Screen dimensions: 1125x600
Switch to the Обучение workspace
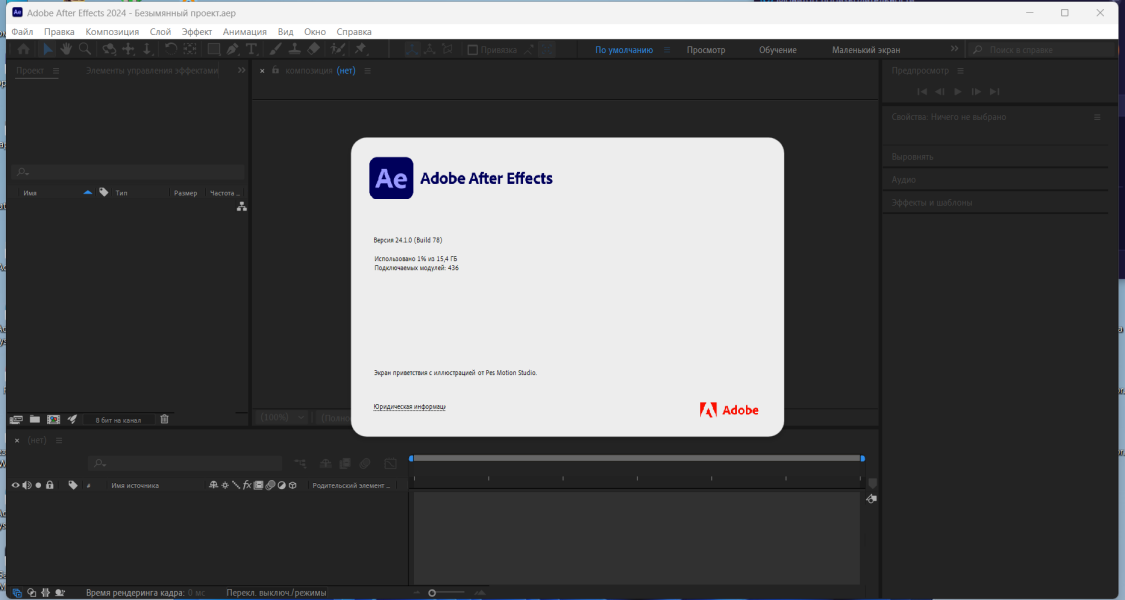click(x=778, y=50)
